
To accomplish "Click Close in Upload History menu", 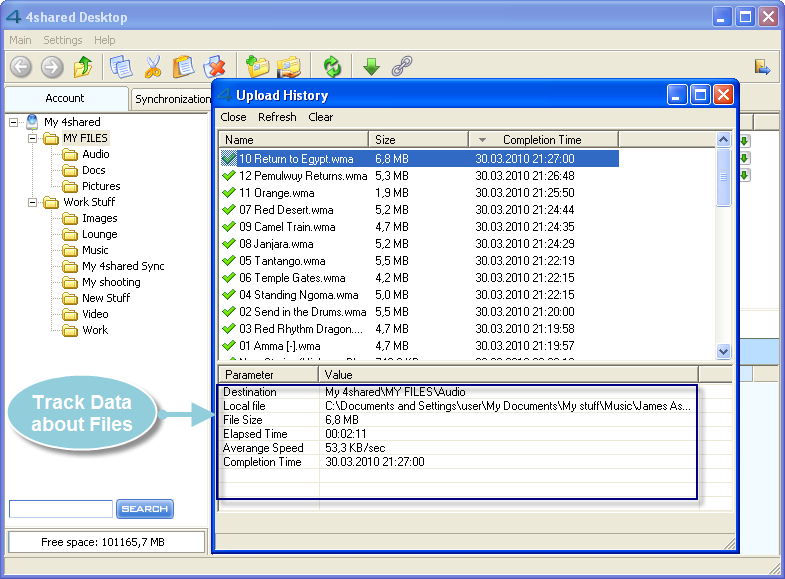I will [233, 117].
